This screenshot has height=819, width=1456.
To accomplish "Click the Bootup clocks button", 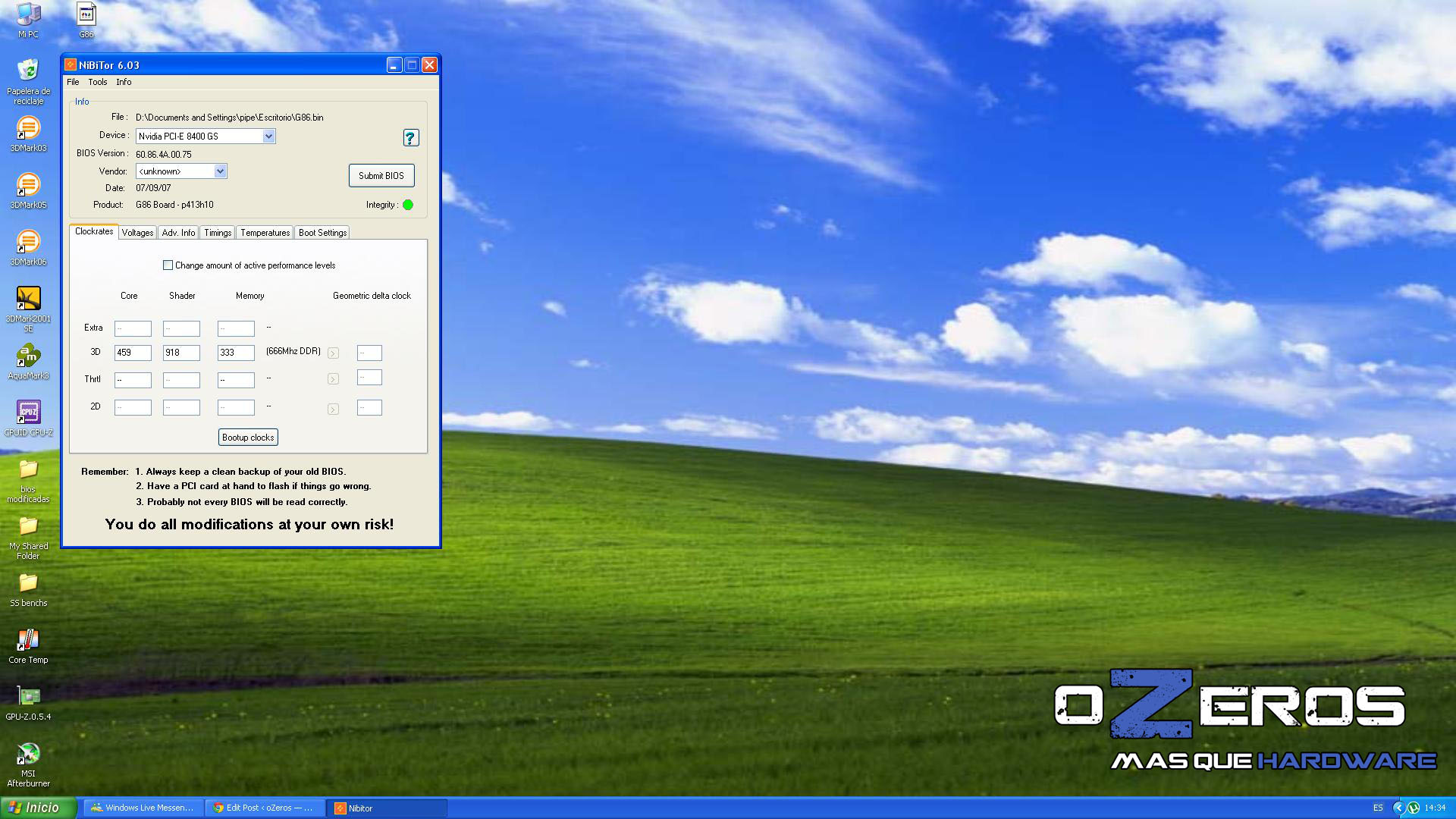I will 248,438.
